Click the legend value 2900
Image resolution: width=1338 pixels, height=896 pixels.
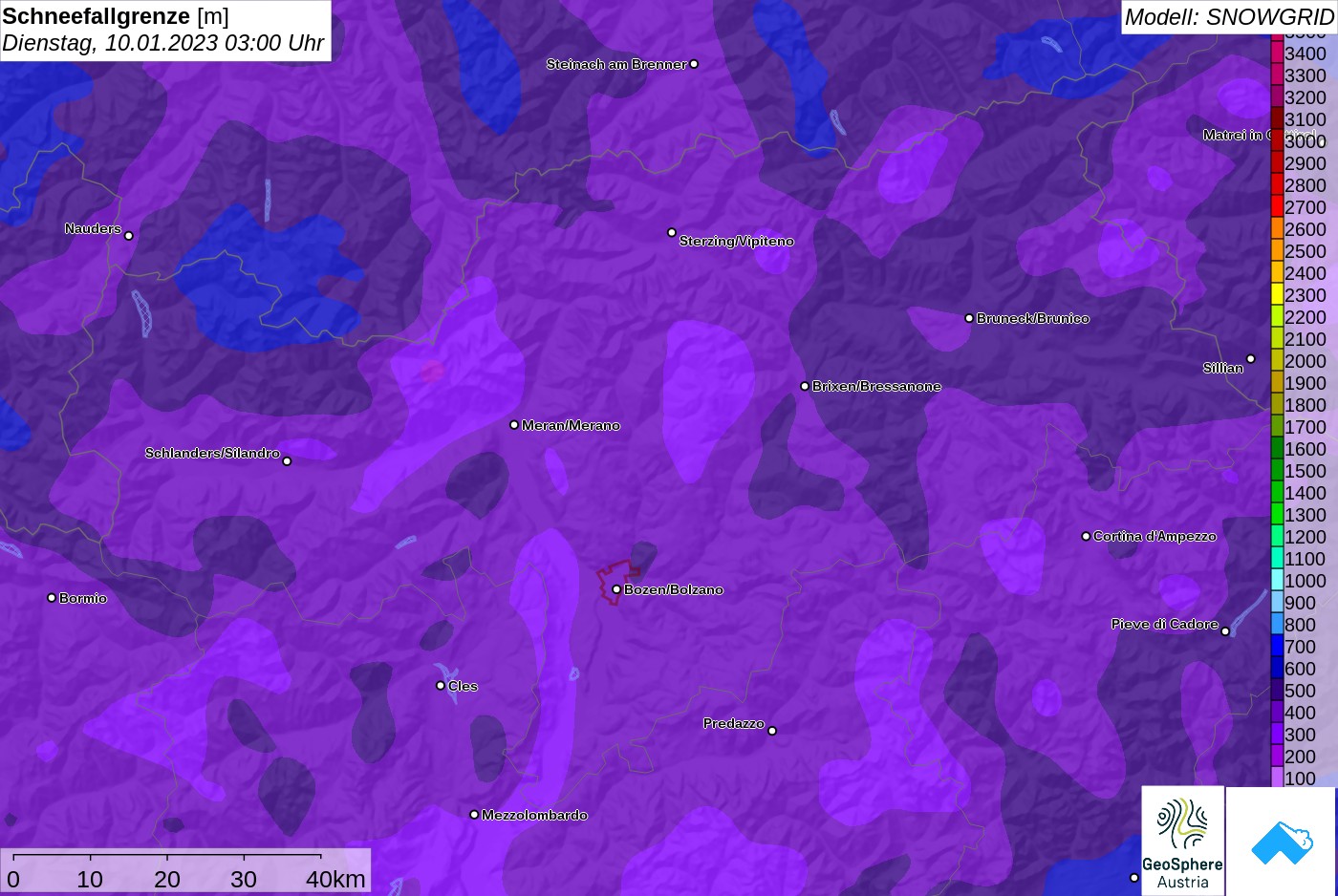click(1306, 163)
